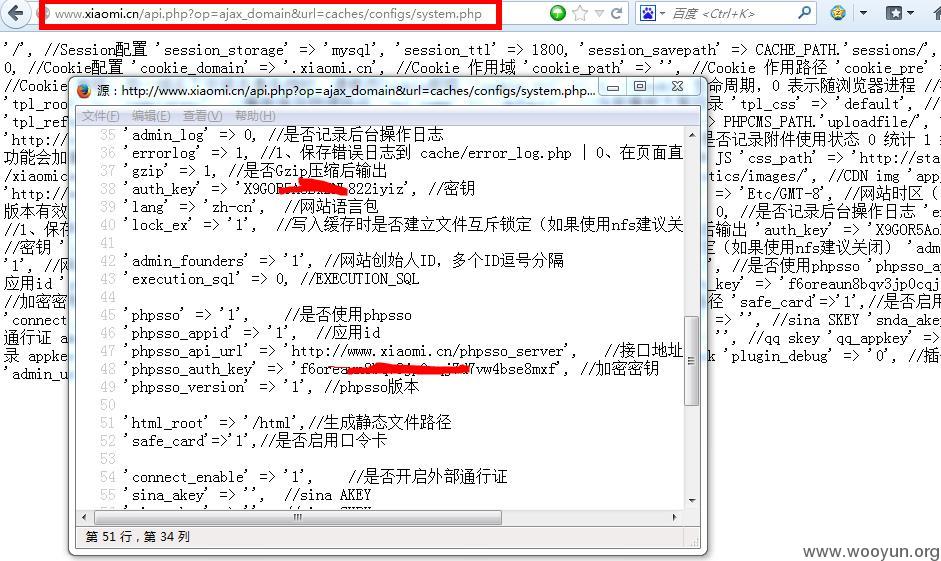This screenshot has height=561, width=941.
Task: Click the round star badge toolbar icon
Action: point(838,13)
